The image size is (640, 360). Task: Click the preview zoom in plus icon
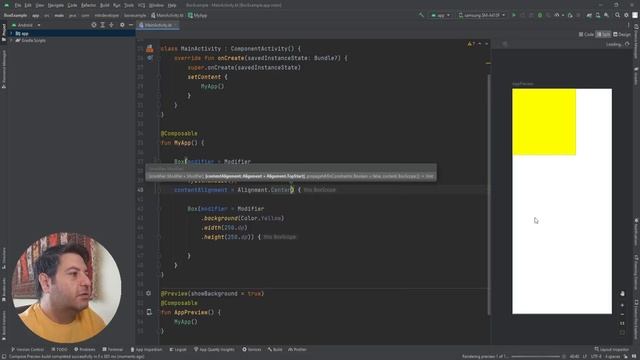point(622,305)
